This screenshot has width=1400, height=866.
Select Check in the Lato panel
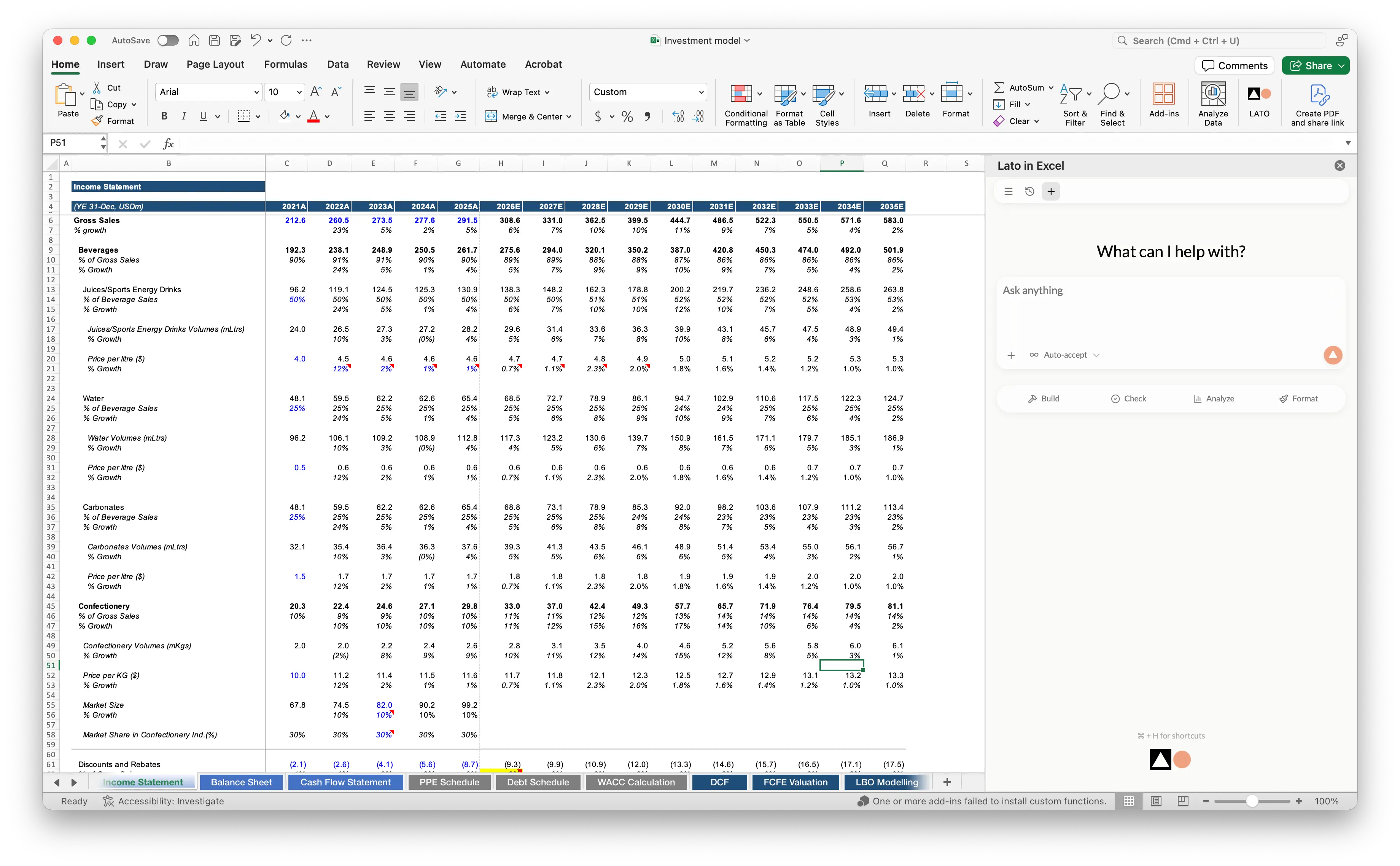coord(1129,398)
